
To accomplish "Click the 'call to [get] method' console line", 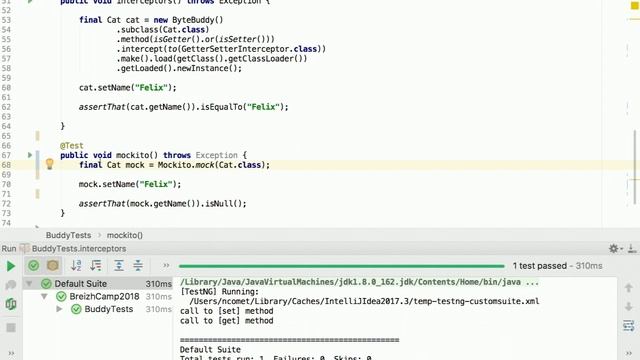I will 227,321.
